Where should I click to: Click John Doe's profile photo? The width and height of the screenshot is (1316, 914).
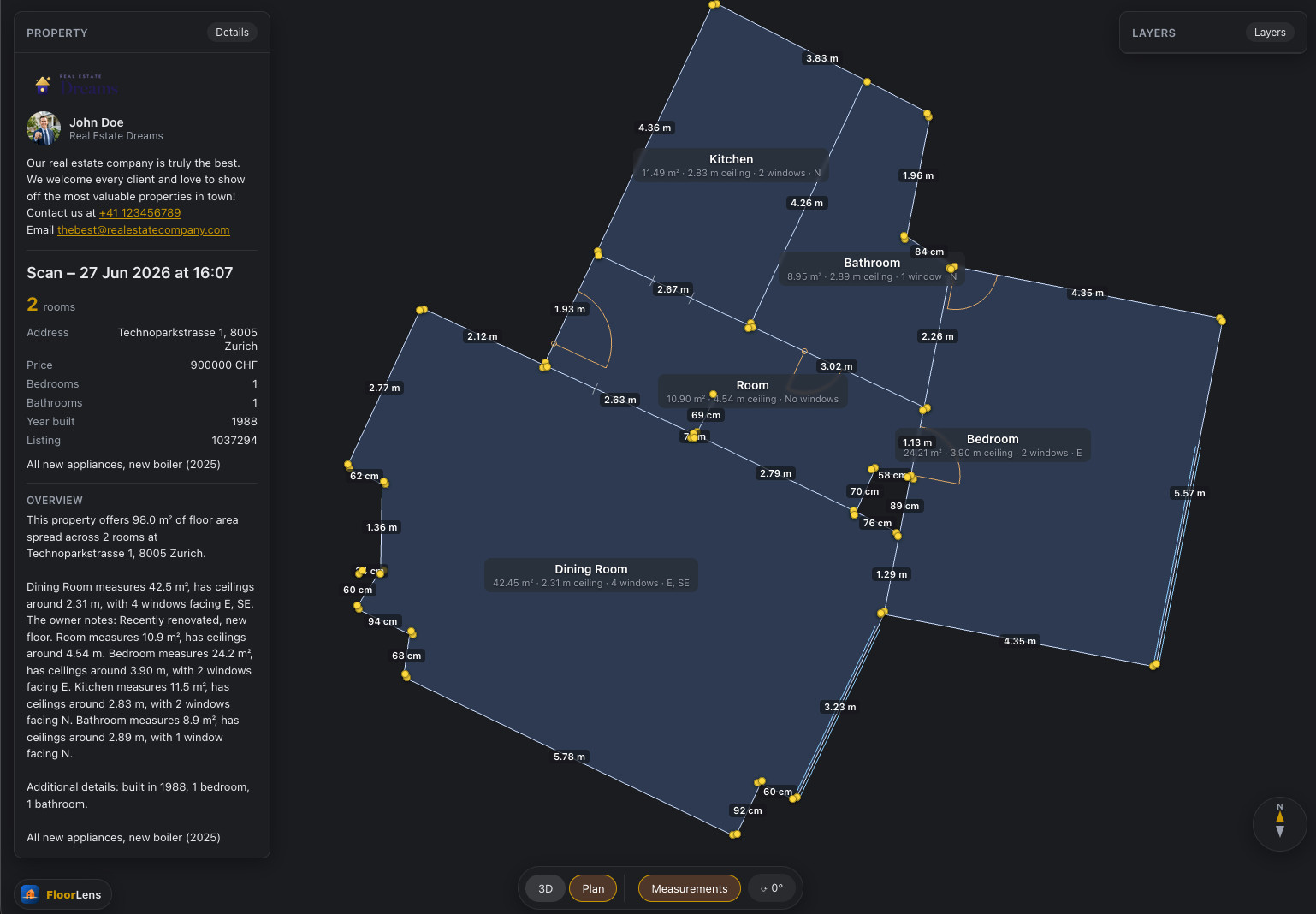pyautogui.click(x=44, y=128)
